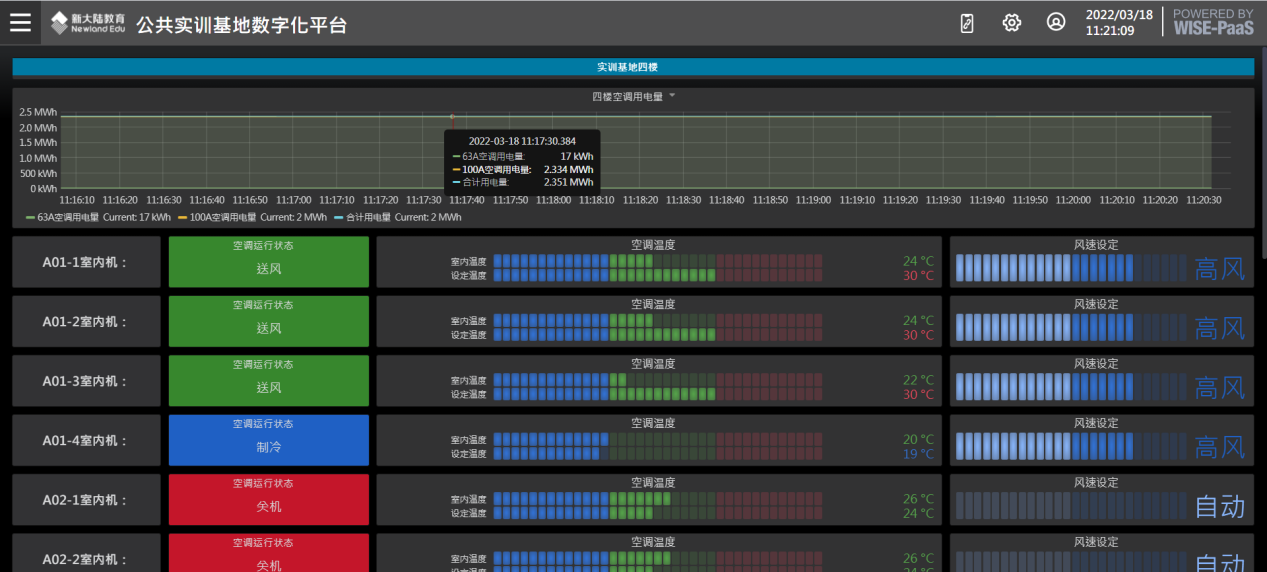Toggle the 63A空调用电量 legend series

coord(68,217)
